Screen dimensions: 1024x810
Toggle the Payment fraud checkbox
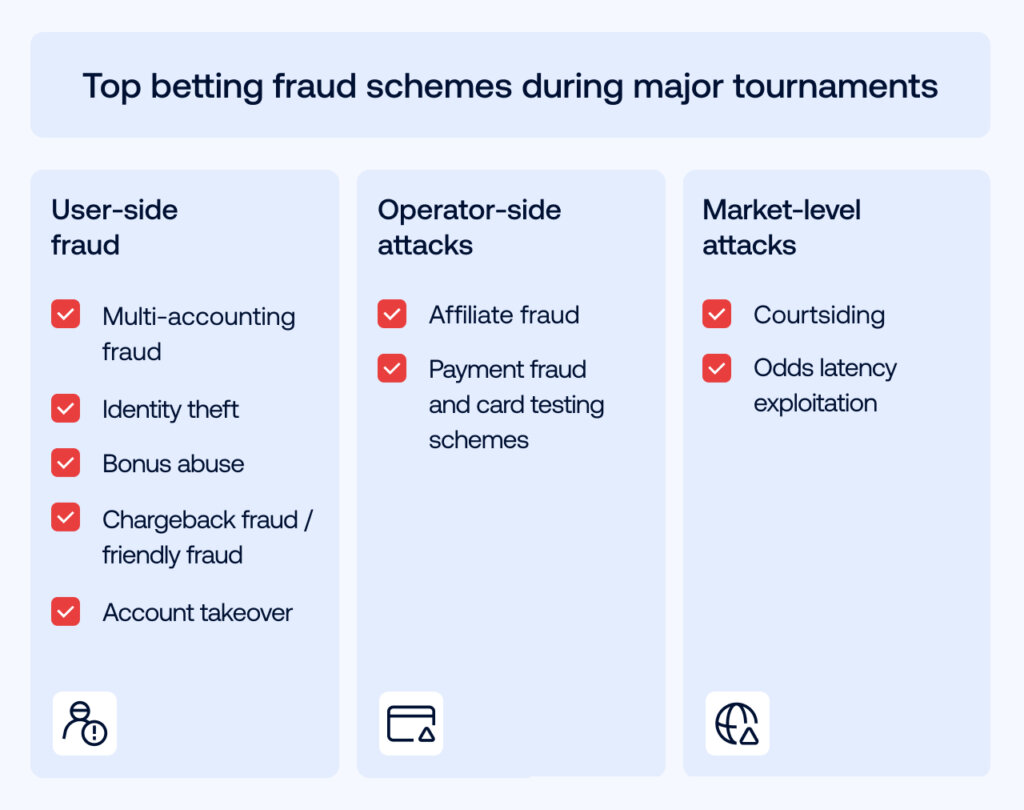tap(392, 368)
